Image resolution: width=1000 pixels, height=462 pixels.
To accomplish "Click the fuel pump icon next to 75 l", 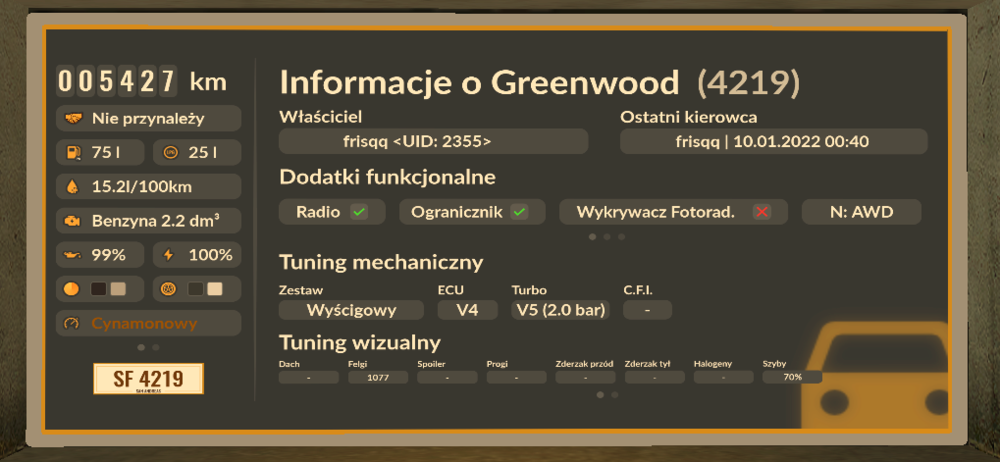I will [x=73, y=153].
